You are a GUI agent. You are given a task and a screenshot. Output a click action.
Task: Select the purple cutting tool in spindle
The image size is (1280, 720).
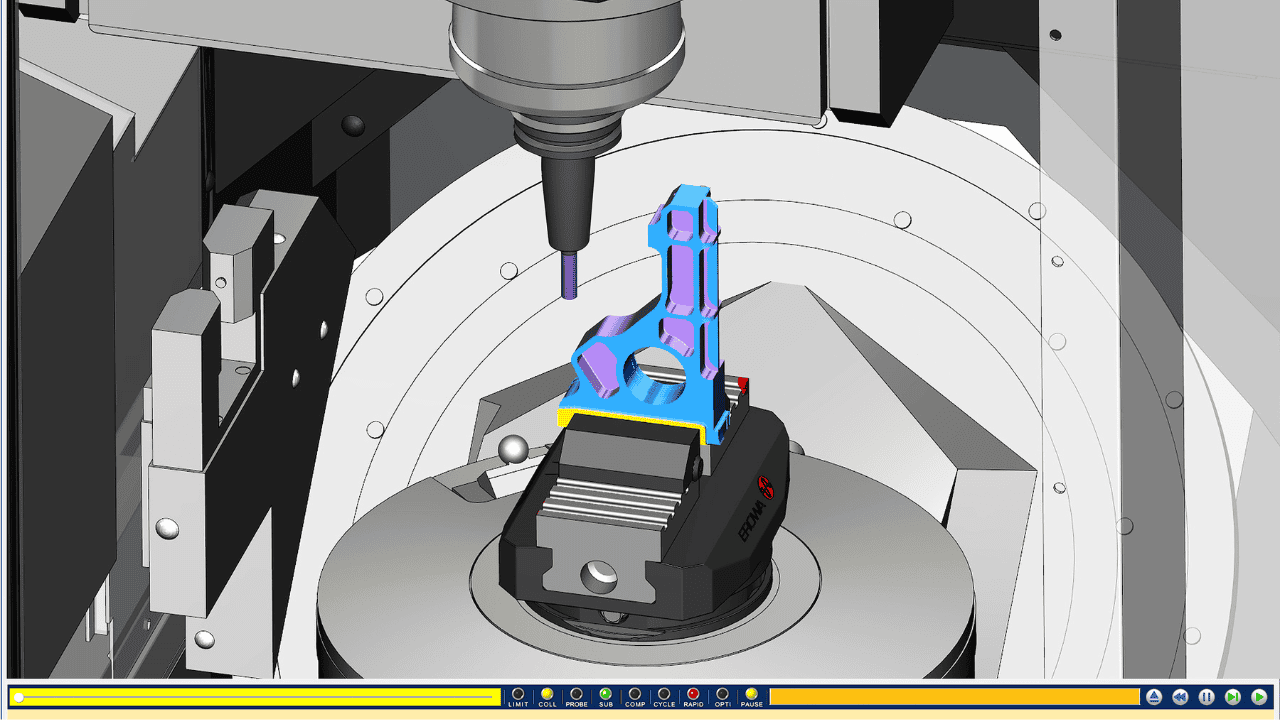coord(567,275)
